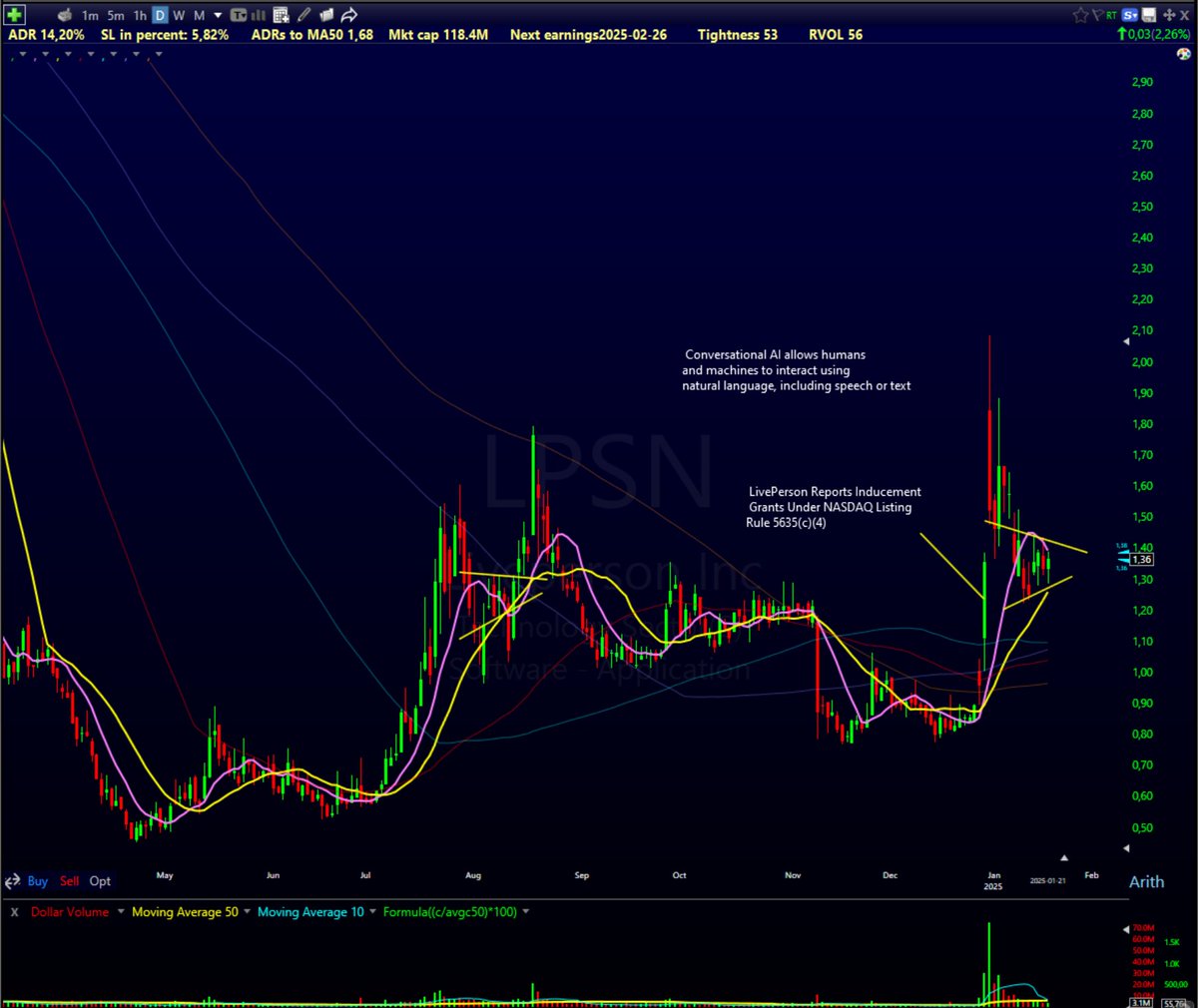Click the 1,36 current price tag
Screen dimensions: 1198x1008
[x=1142, y=560]
